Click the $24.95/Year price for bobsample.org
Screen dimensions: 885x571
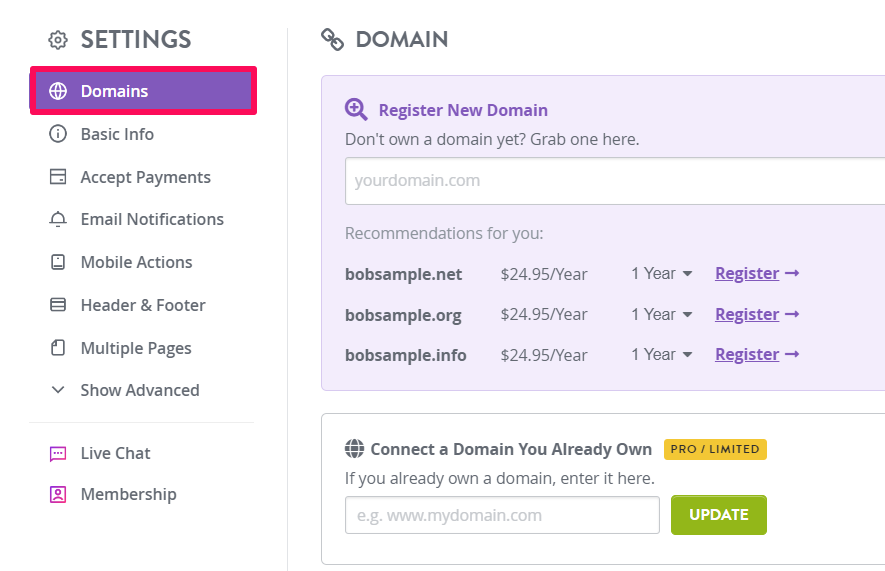(544, 315)
